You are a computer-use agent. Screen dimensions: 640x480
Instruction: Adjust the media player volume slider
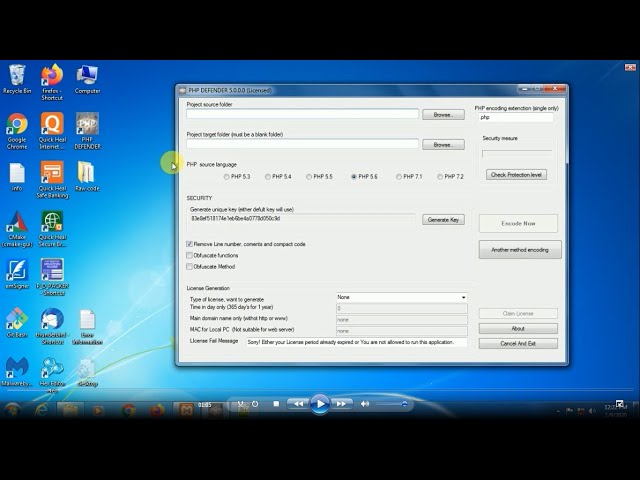point(391,404)
